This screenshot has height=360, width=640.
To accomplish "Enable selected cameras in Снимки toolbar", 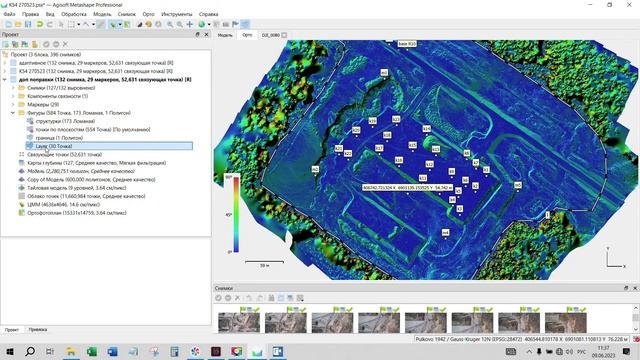I will click(x=218, y=298).
